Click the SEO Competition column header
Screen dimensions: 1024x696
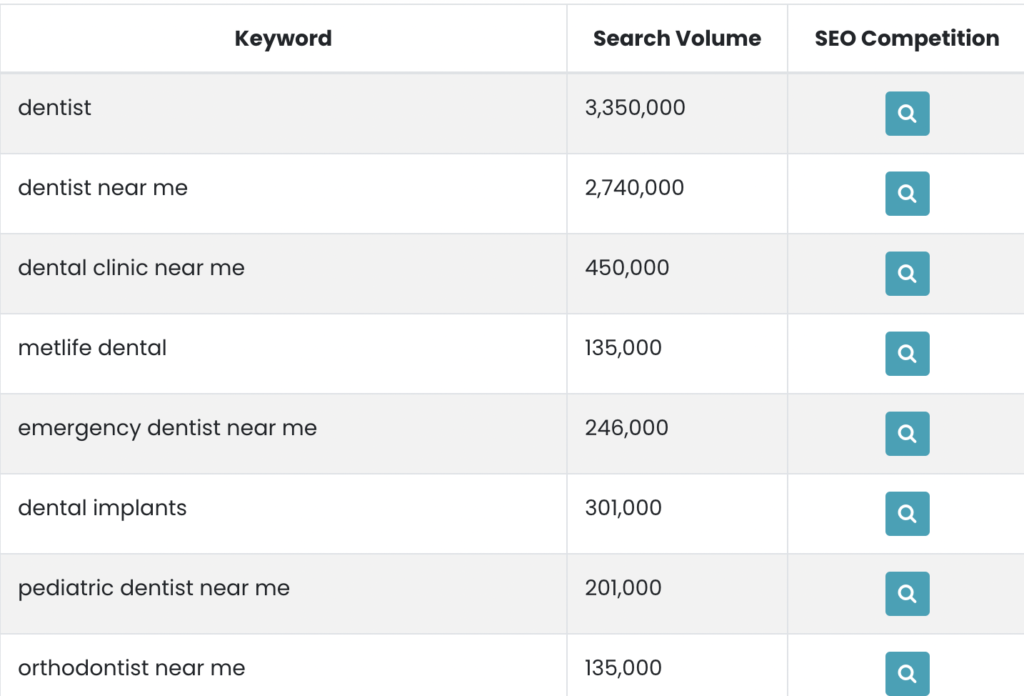tap(907, 39)
